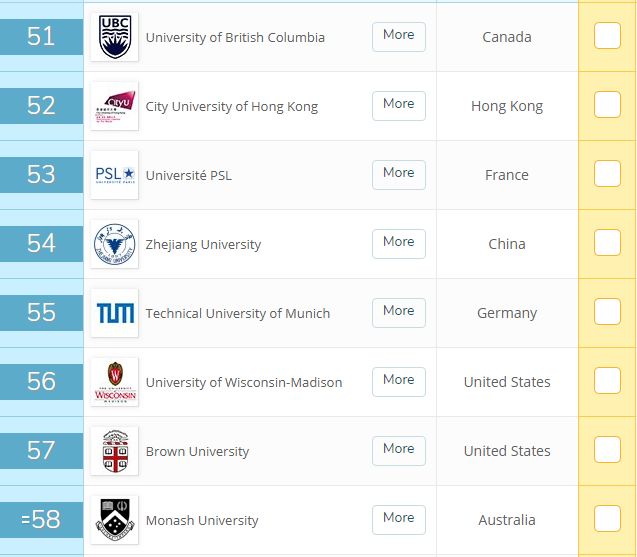
Task: Click the Brown University shield logo
Action: click(x=114, y=451)
